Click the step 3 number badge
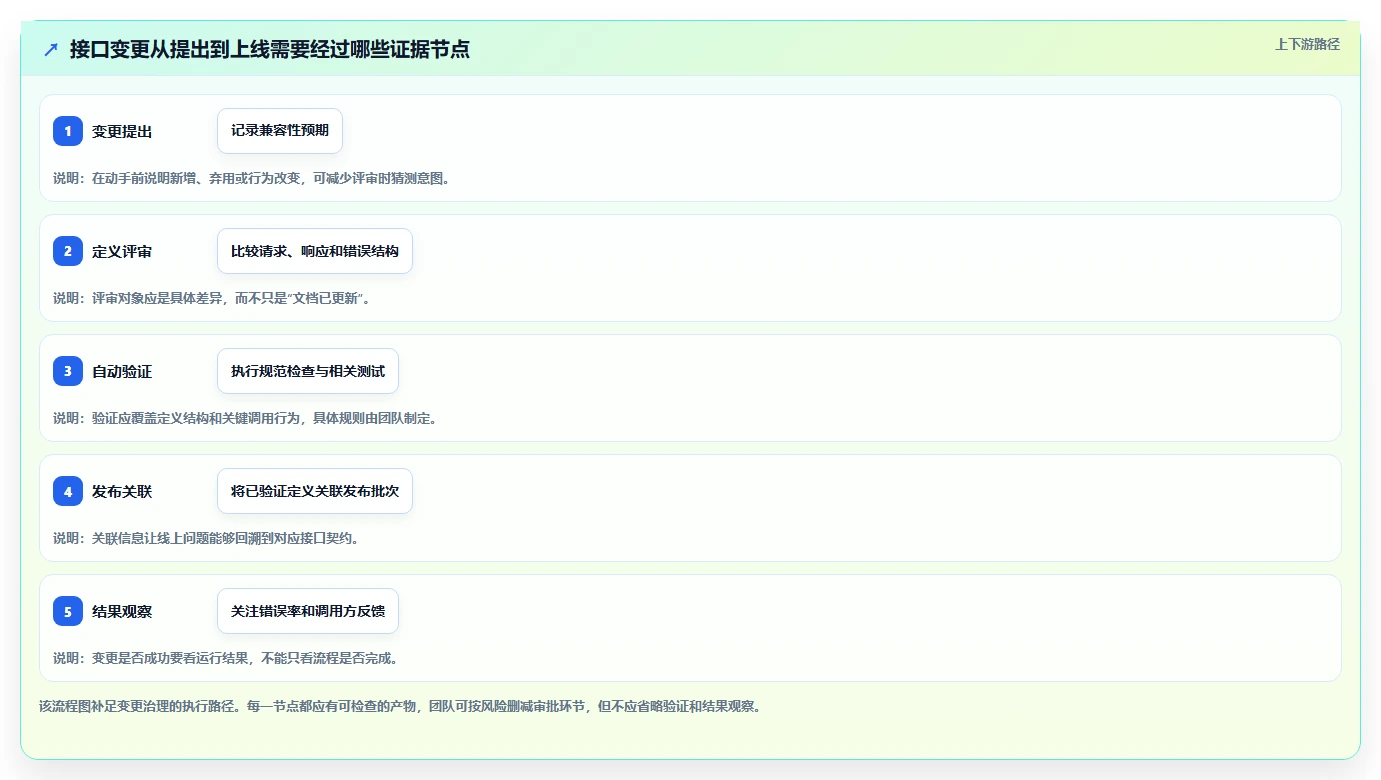Screen dimensions: 1381x780 (68, 371)
